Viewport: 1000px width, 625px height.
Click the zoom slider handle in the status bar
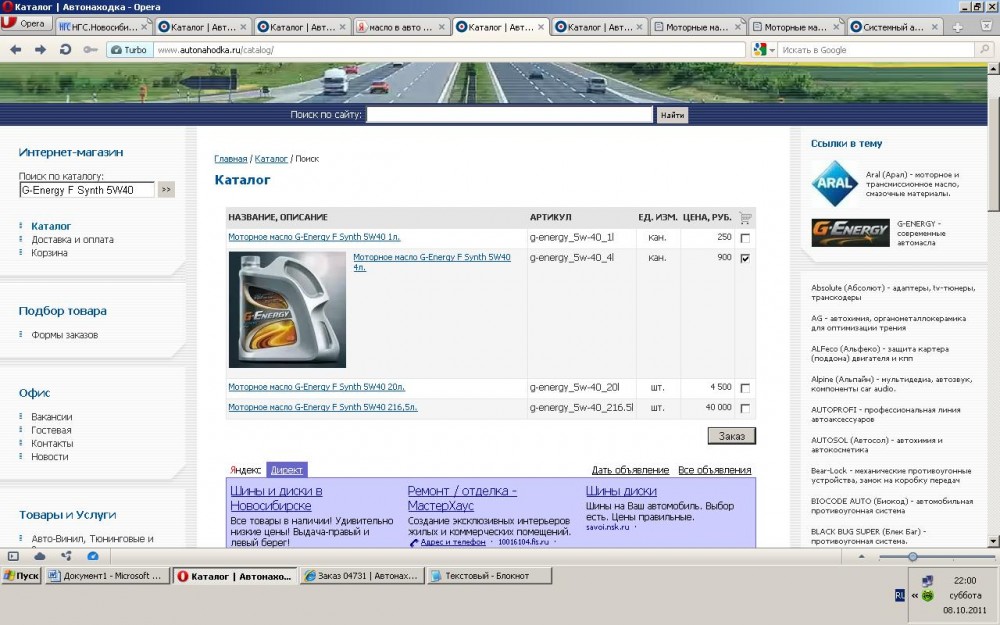point(913,557)
